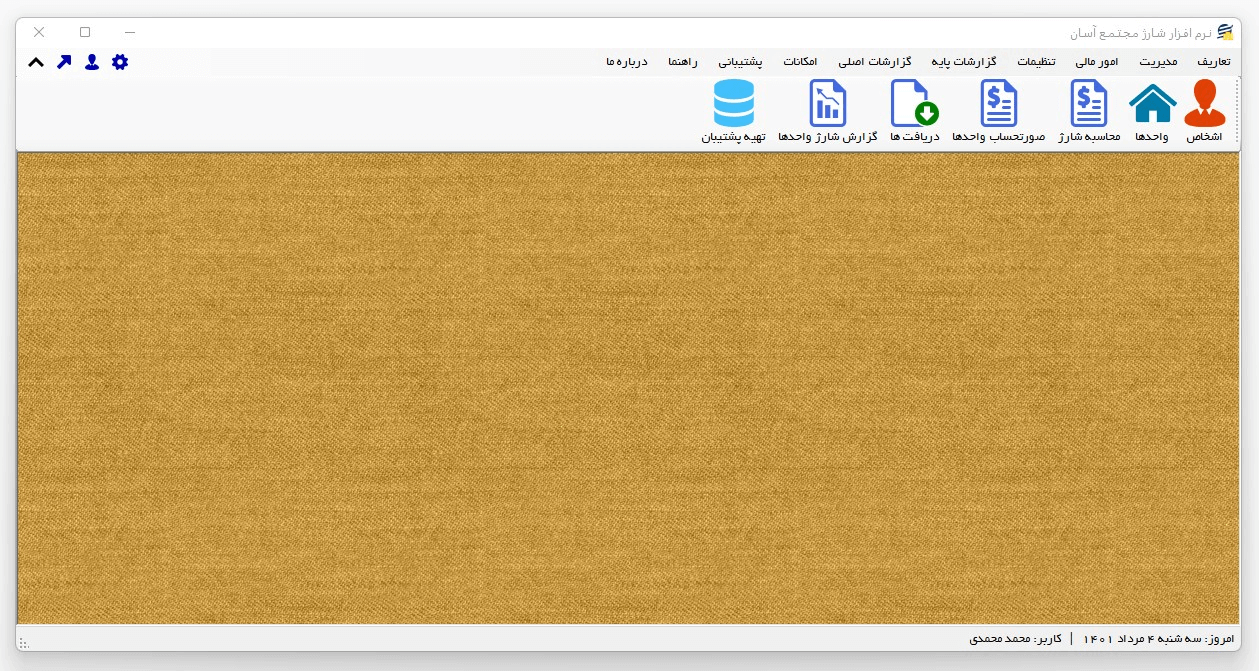Open the تنظیمات menu
The height and width of the screenshot is (671, 1259).
(x=1037, y=62)
